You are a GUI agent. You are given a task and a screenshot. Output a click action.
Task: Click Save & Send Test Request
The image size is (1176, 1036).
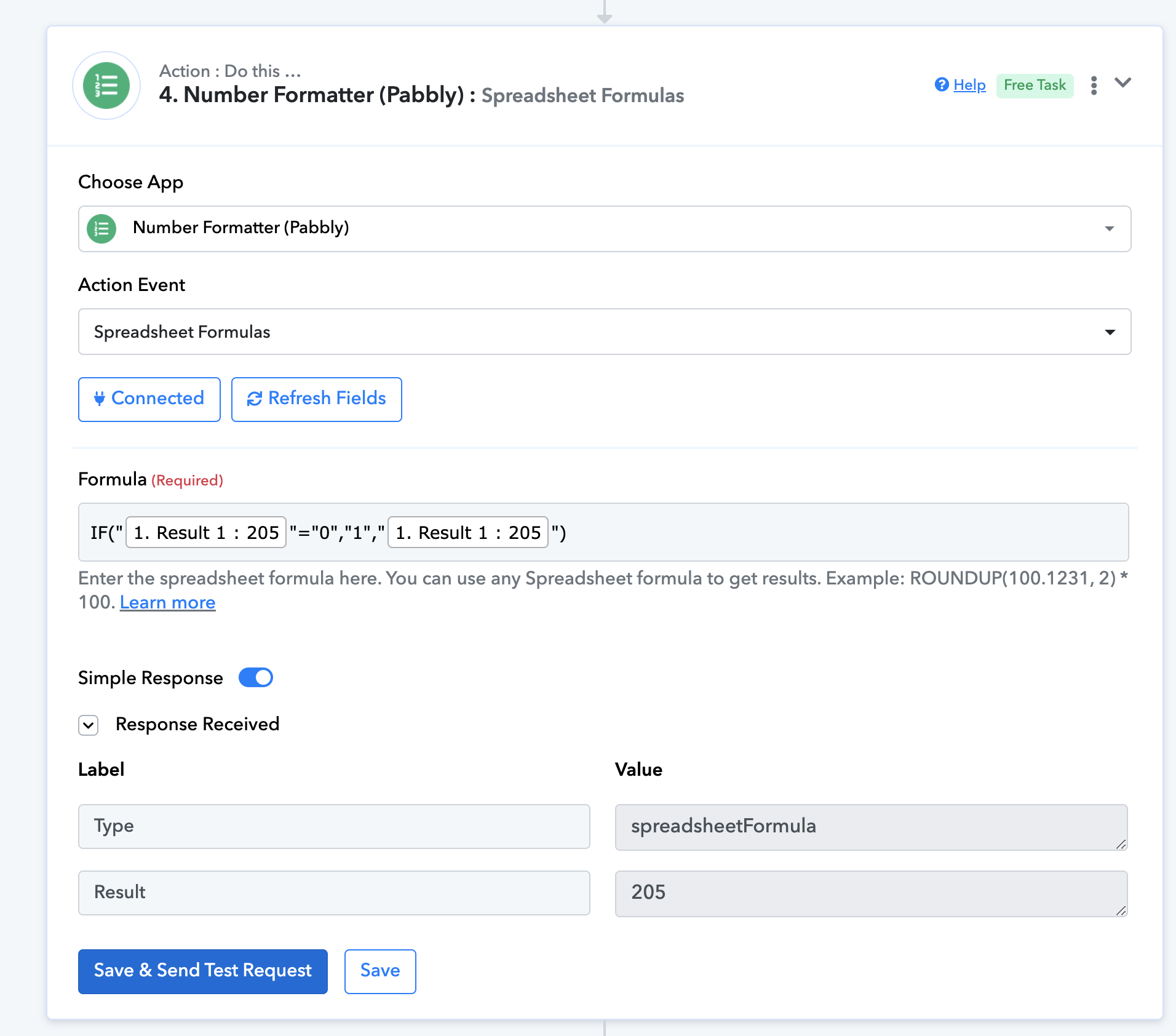coord(202,971)
